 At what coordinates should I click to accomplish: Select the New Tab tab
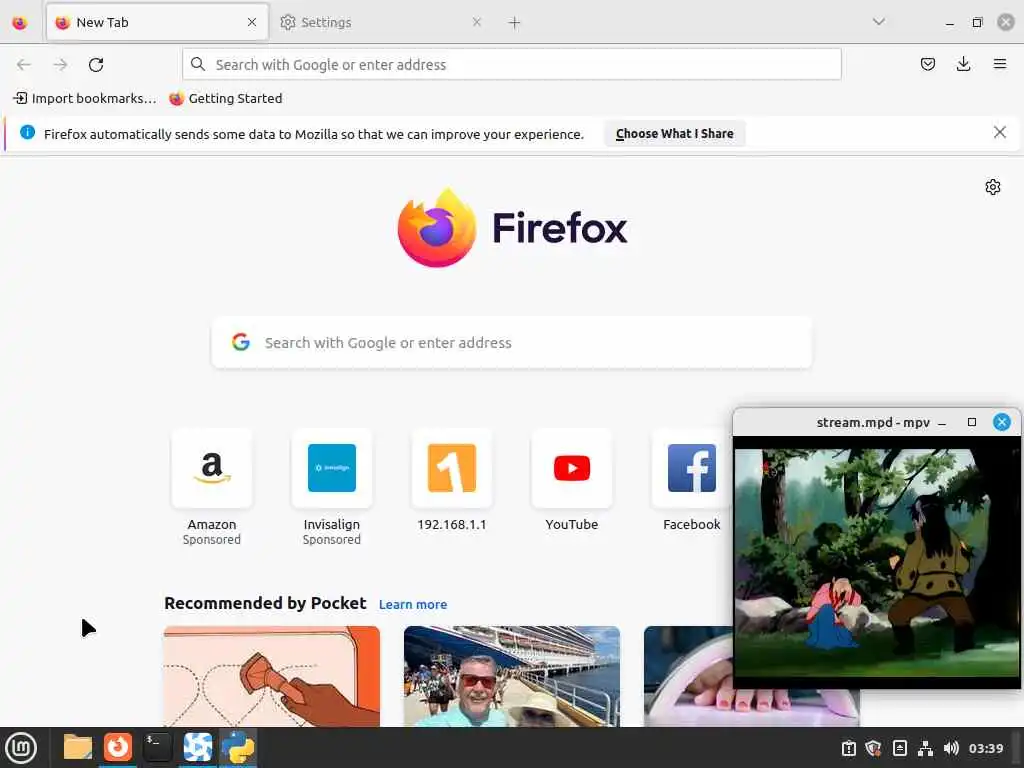point(157,23)
